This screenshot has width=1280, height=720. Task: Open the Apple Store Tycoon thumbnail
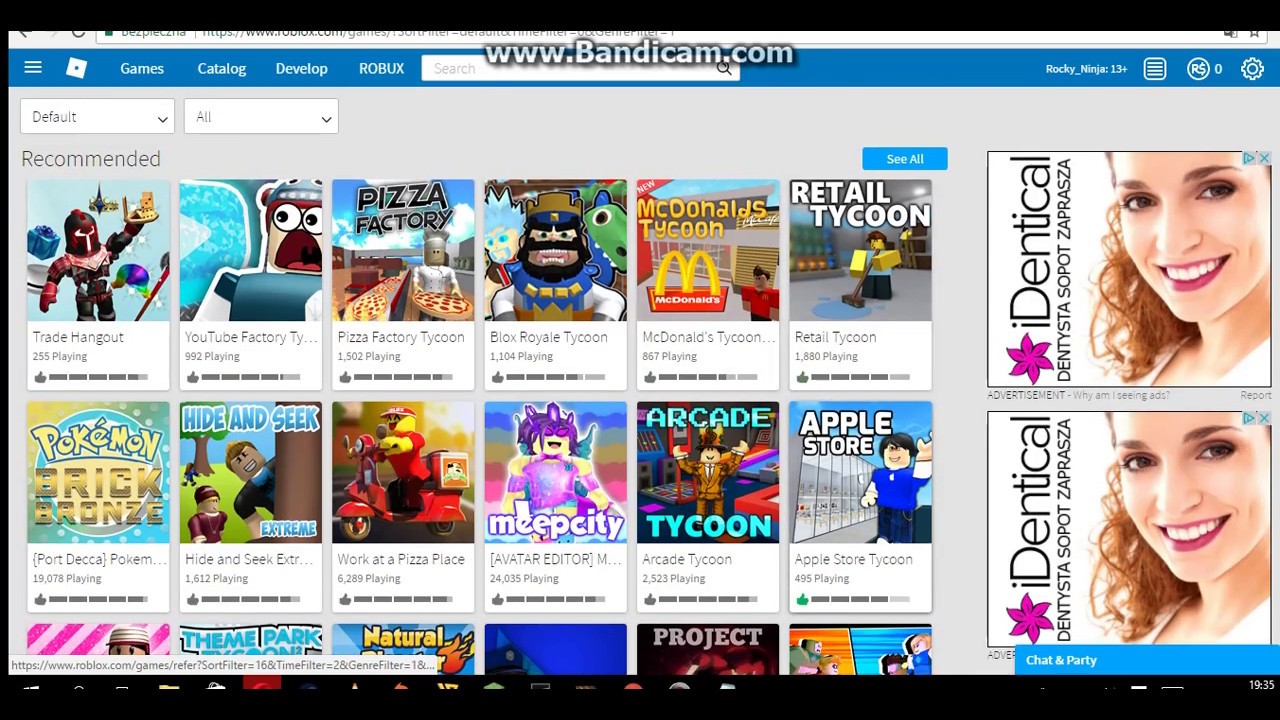[860, 472]
